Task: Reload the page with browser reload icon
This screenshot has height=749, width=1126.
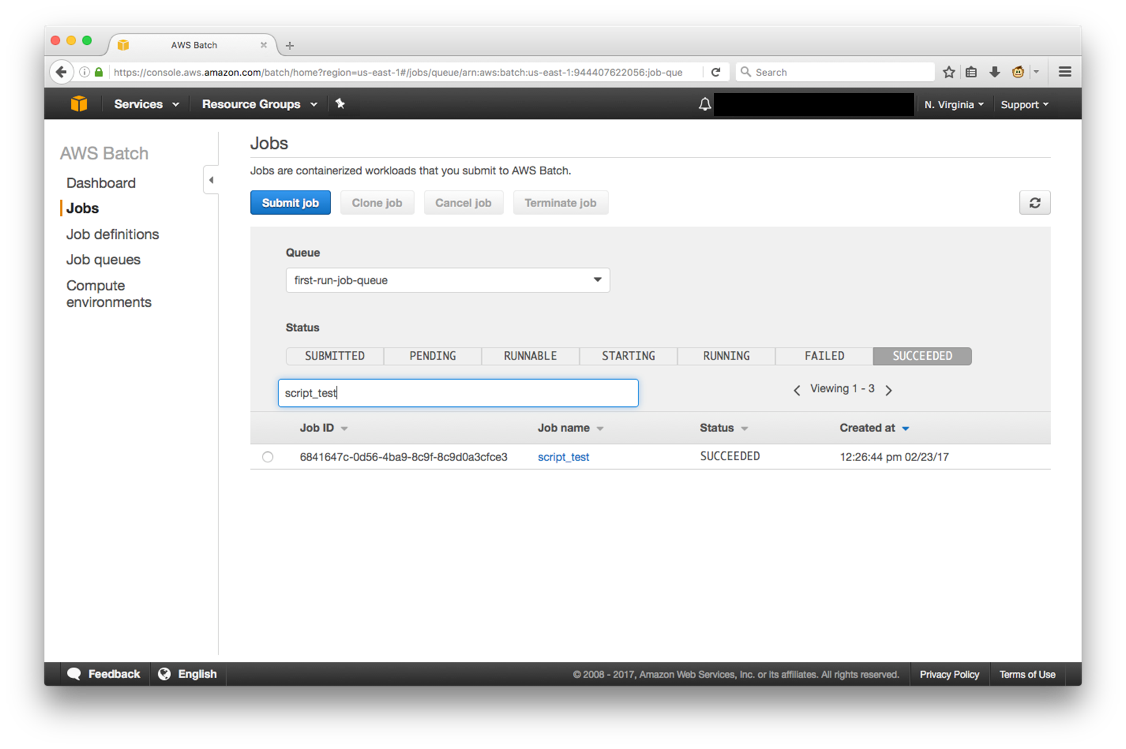Action: 716,72
